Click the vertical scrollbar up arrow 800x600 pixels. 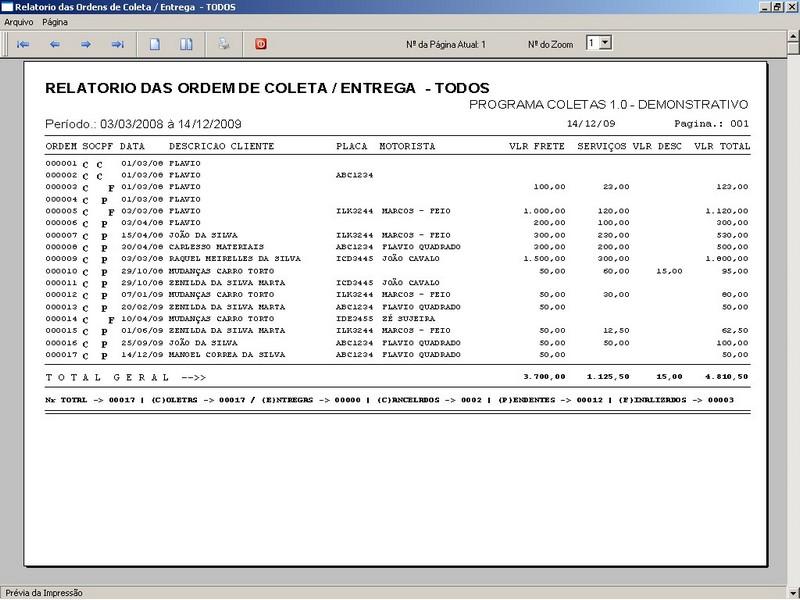coord(793,36)
